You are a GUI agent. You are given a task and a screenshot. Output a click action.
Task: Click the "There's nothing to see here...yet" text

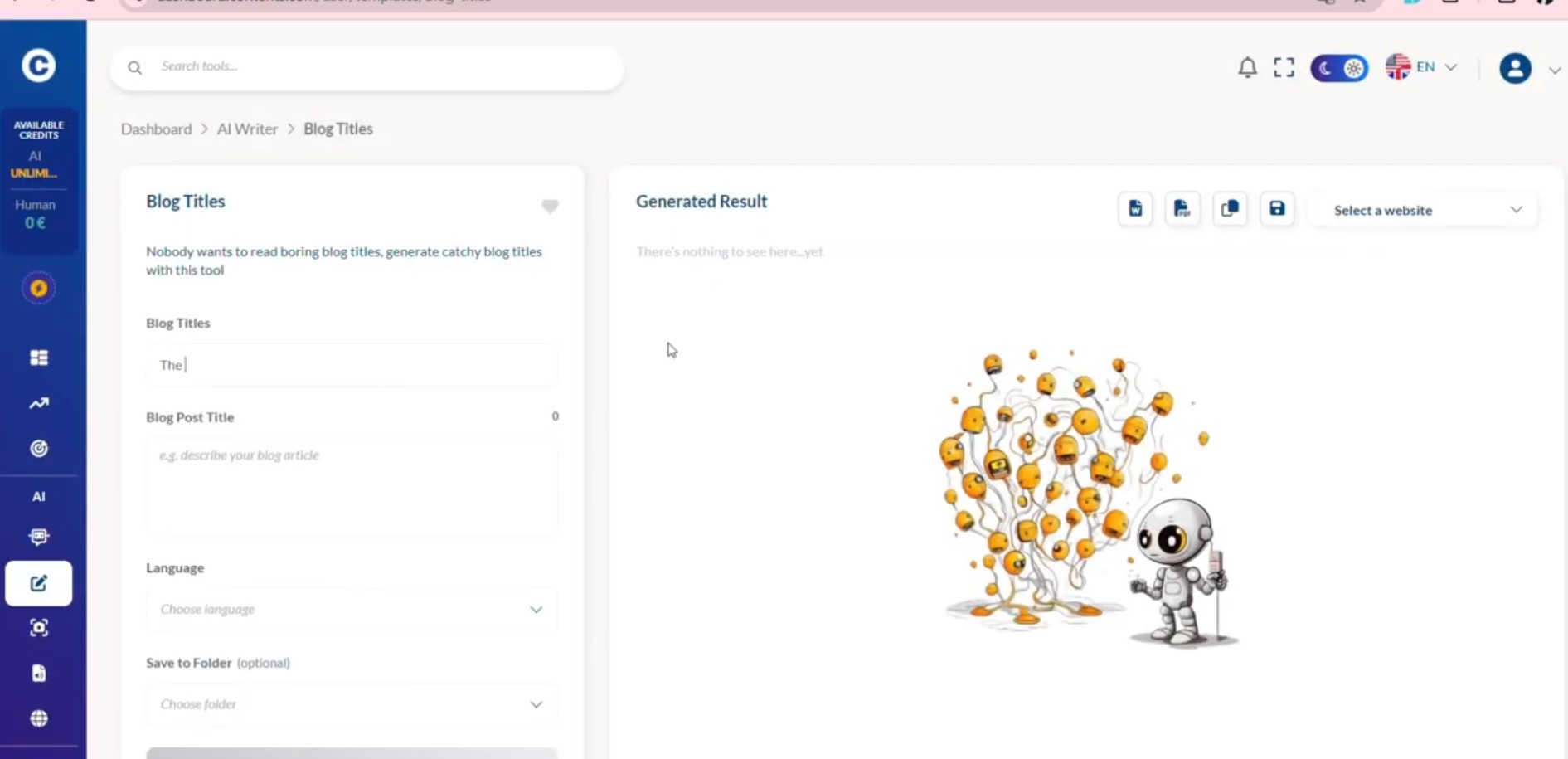click(730, 251)
